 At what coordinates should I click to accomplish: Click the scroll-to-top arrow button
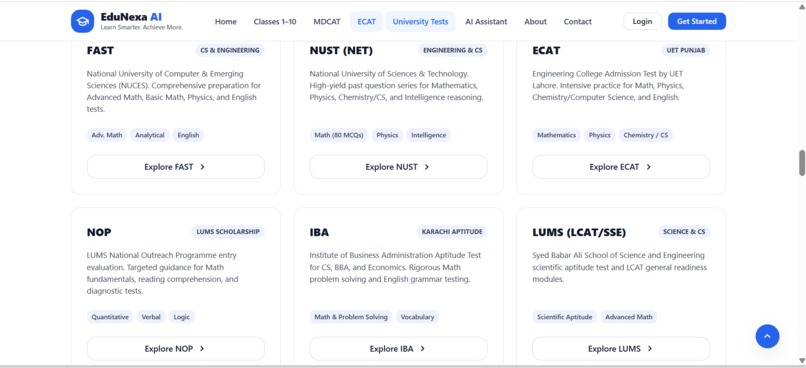767,336
